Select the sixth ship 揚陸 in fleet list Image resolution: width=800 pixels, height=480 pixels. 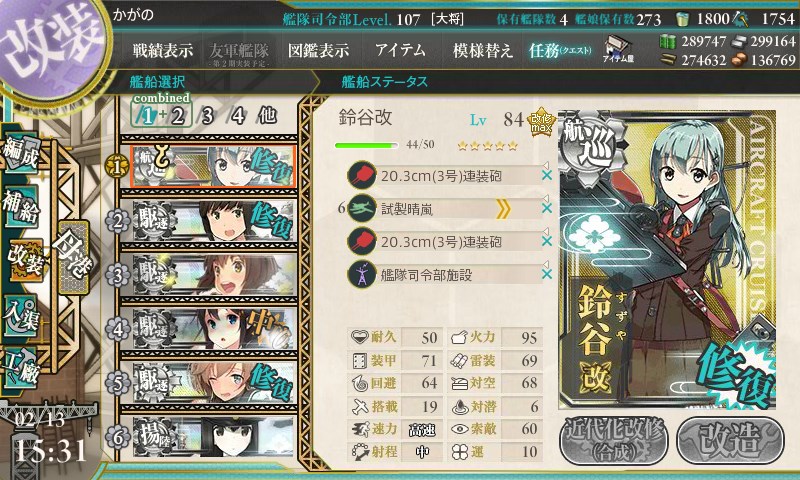(214, 437)
